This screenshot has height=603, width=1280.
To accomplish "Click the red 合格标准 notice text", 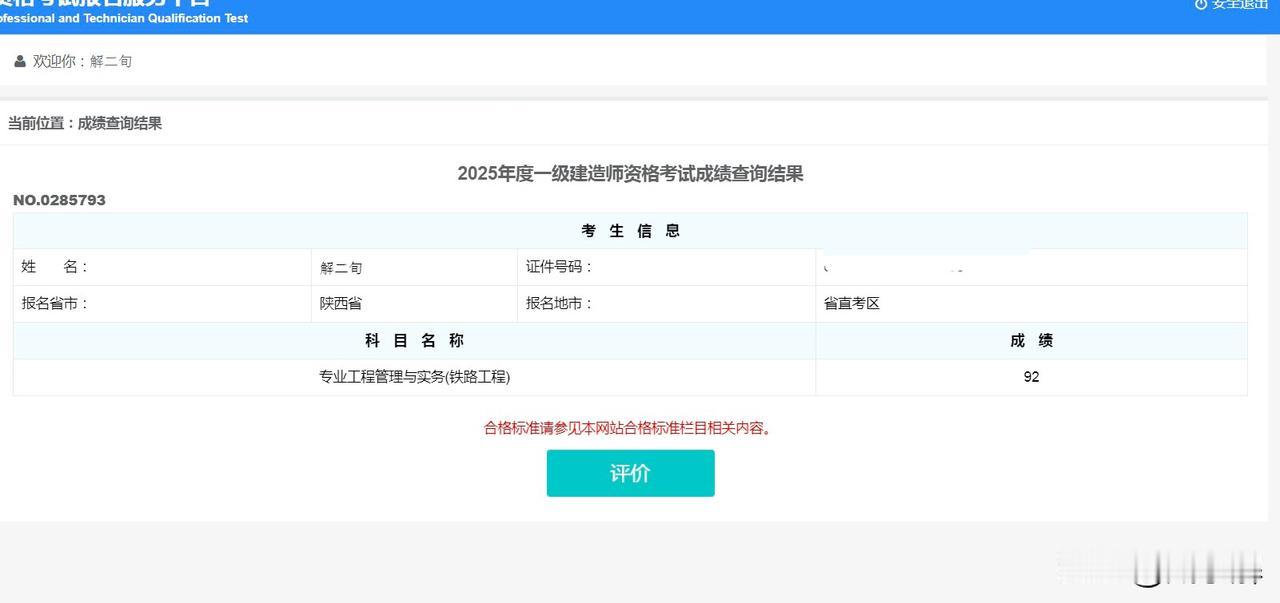I will (x=629, y=427).
